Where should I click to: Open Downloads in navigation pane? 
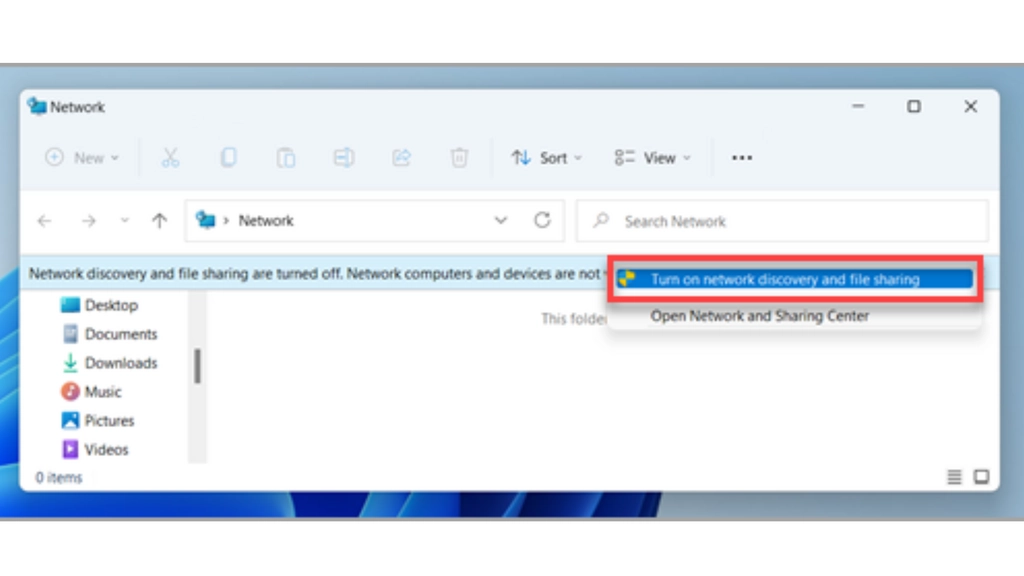pos(110,362)
